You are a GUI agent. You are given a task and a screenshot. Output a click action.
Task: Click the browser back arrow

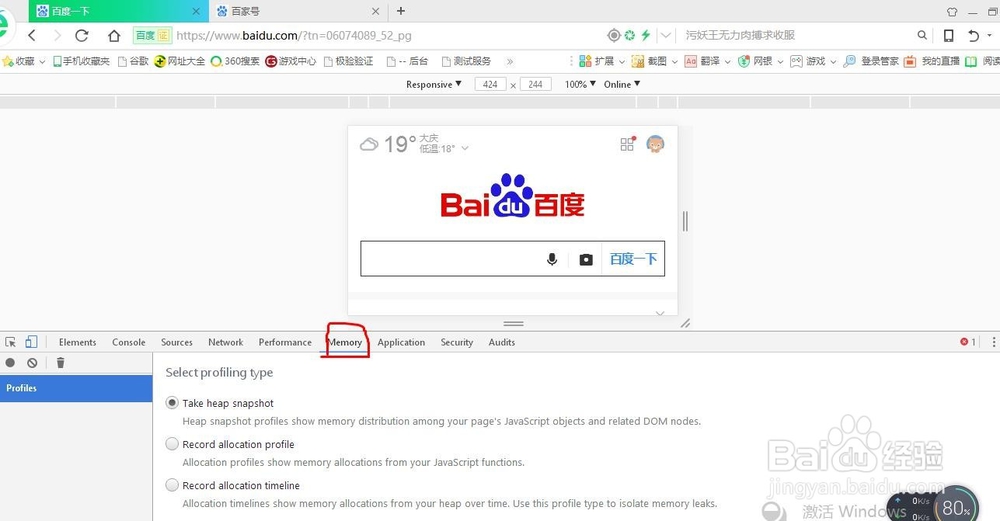pos(32,36)
